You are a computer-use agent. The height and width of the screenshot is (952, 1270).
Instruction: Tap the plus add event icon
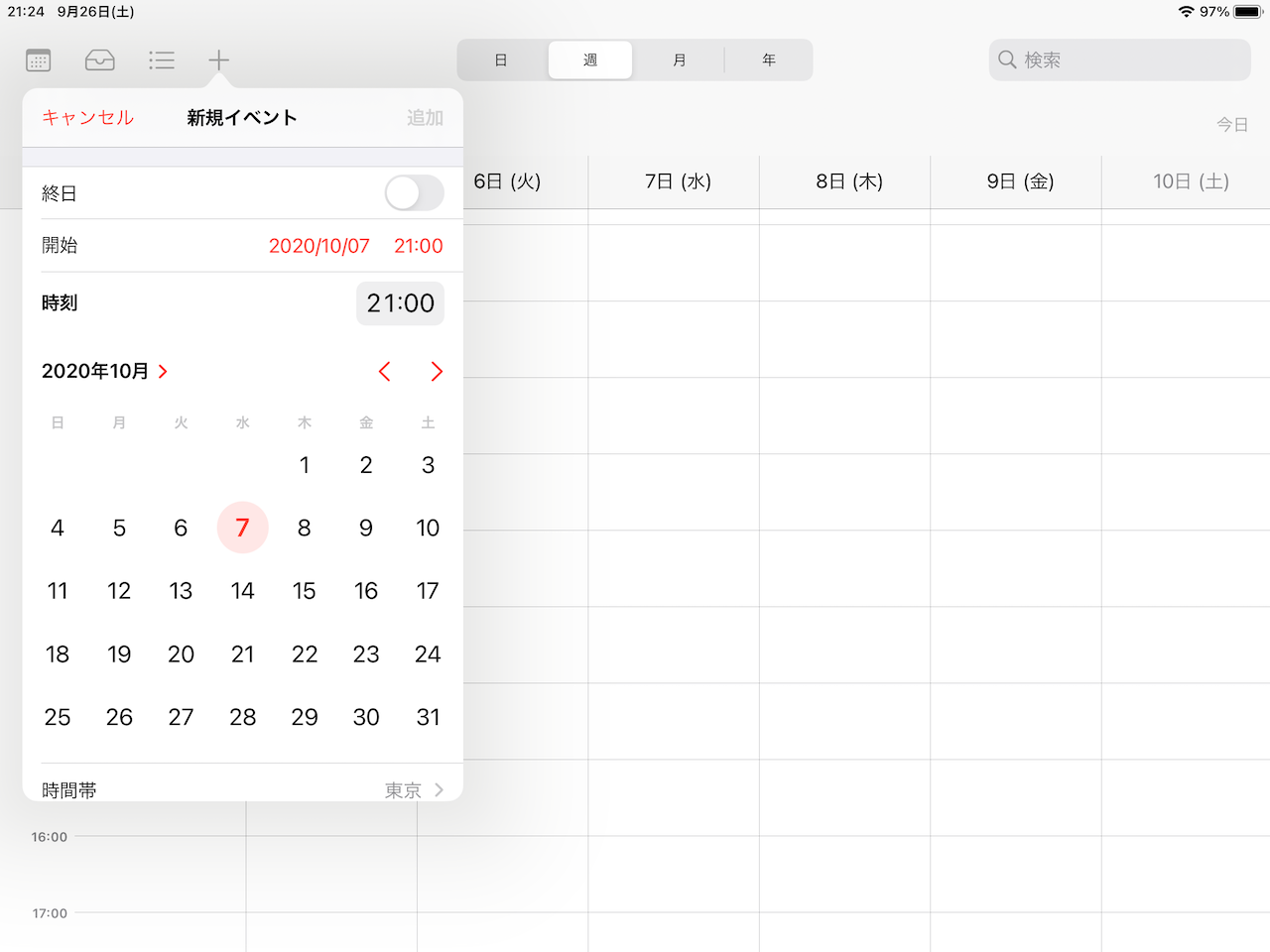(x=218, y=60)
